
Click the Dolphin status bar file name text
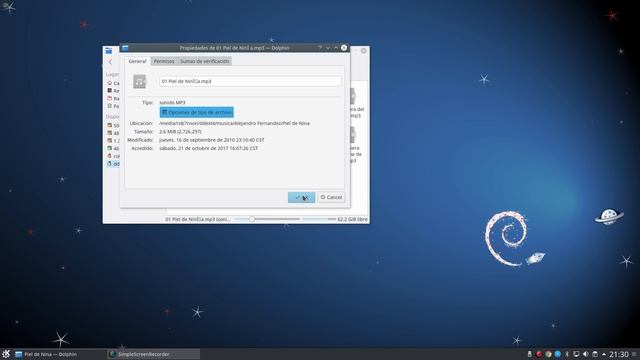(198, 219)
